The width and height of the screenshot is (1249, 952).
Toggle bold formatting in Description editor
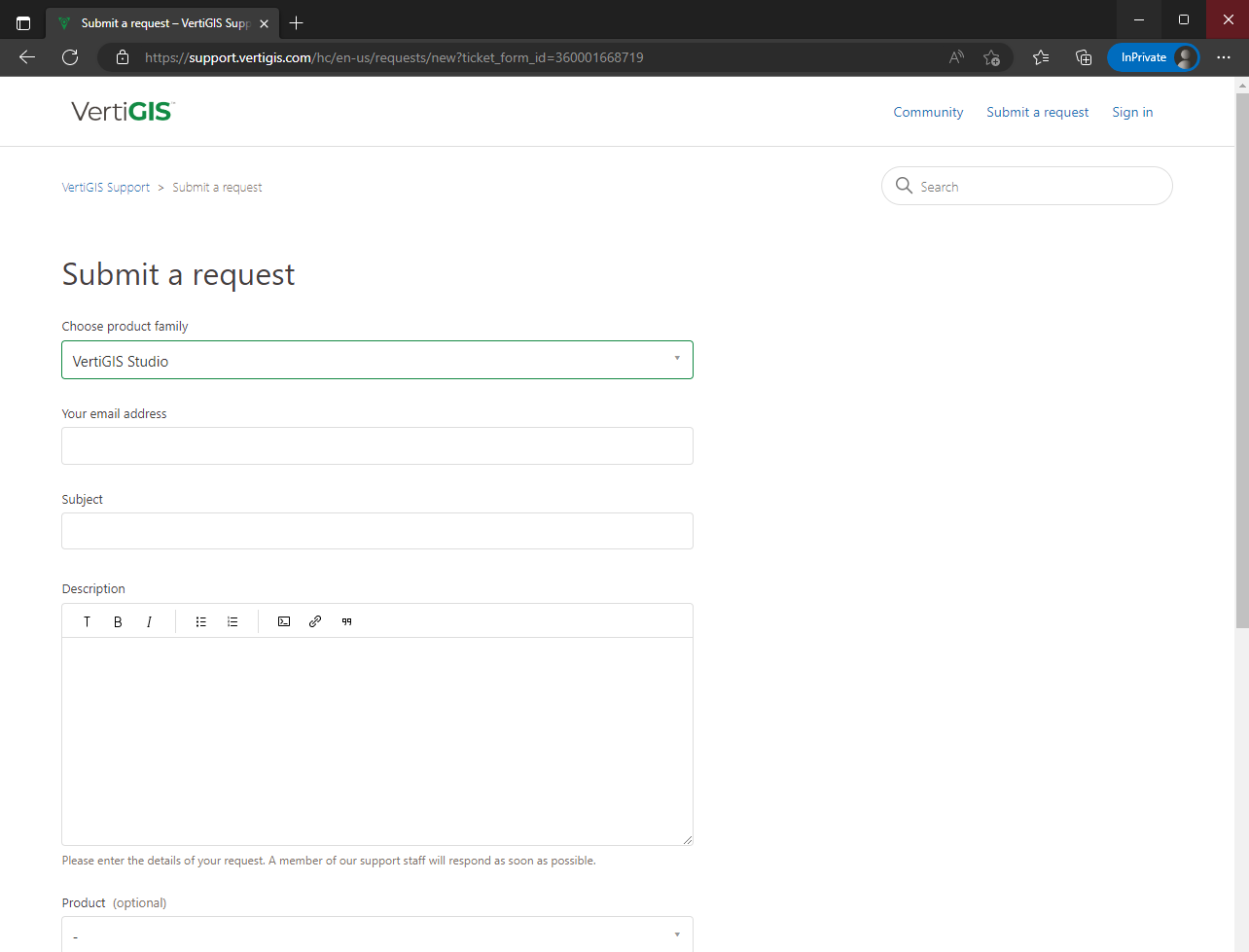(x=118, y=621)
